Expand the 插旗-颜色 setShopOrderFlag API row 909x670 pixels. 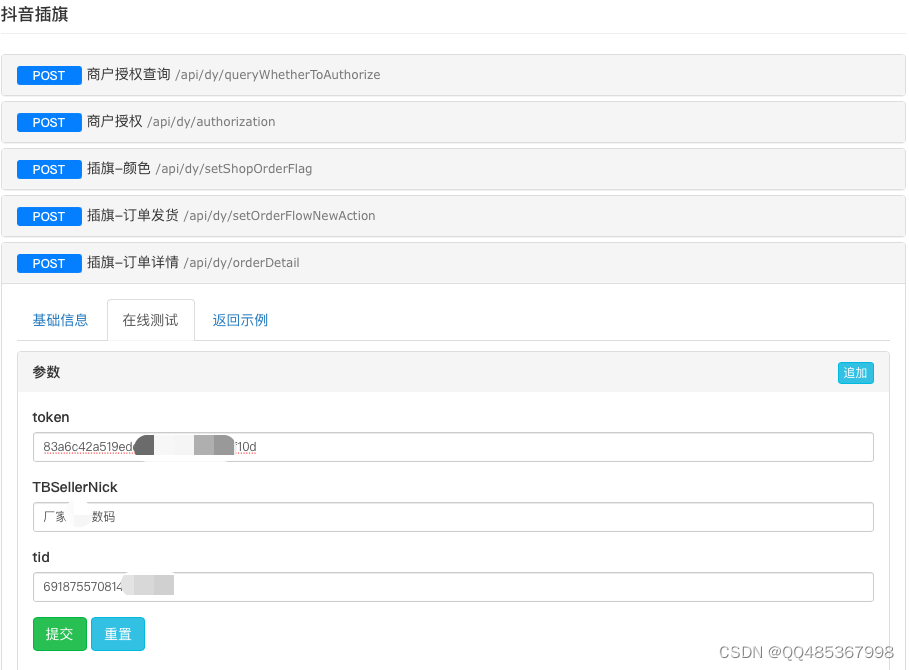453,169
